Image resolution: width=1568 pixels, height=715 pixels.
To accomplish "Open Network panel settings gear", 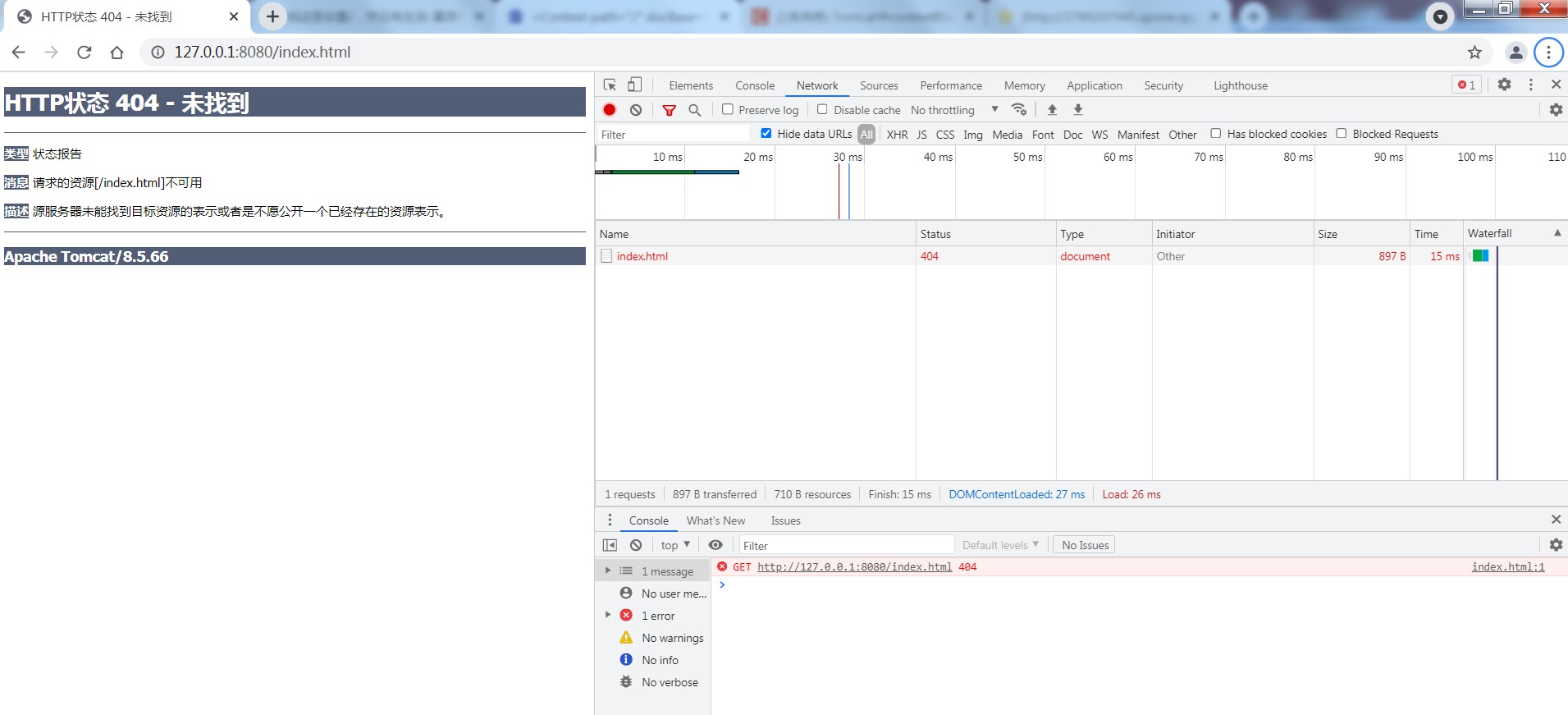I will click(x=1556, y=109).
